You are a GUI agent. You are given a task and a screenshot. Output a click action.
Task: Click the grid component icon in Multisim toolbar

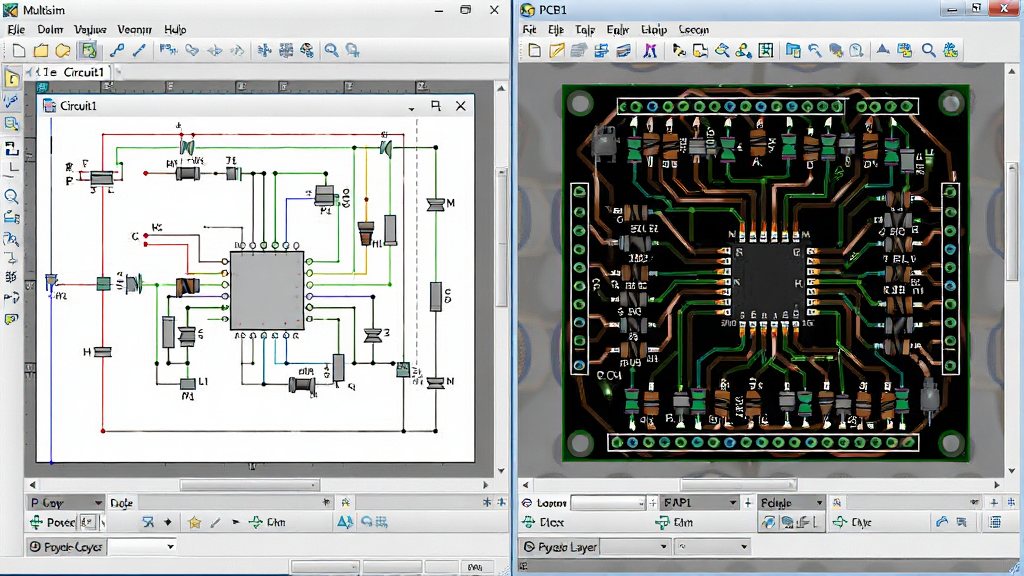[286, 50]
